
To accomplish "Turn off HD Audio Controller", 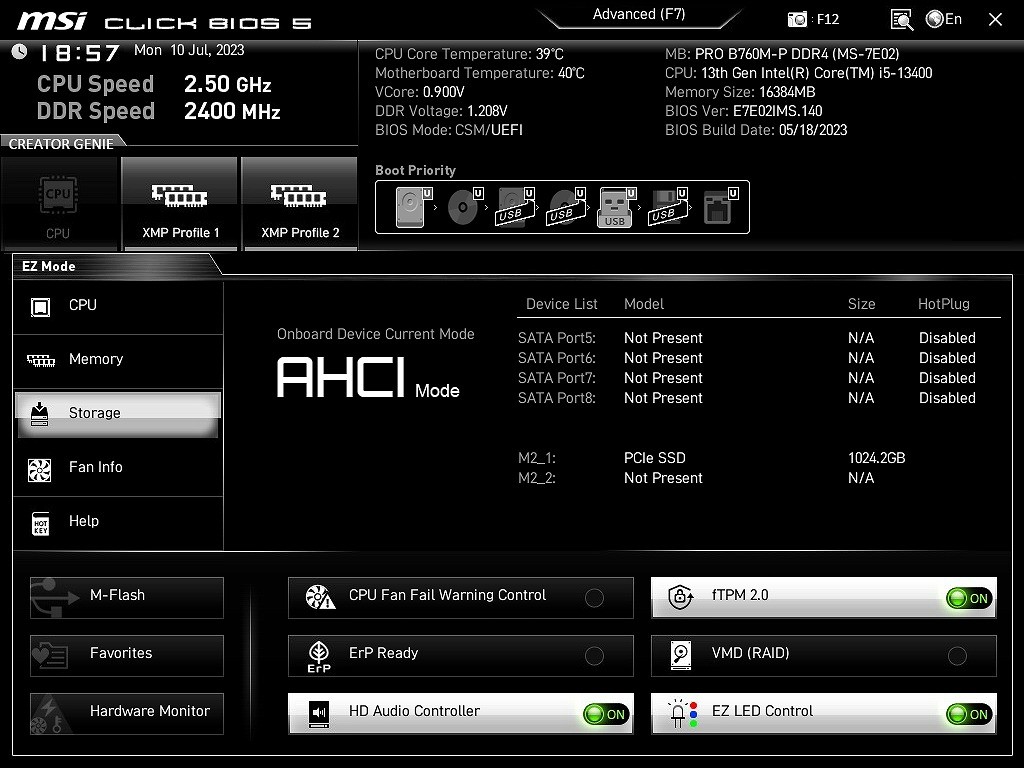I will pos(605,714).
